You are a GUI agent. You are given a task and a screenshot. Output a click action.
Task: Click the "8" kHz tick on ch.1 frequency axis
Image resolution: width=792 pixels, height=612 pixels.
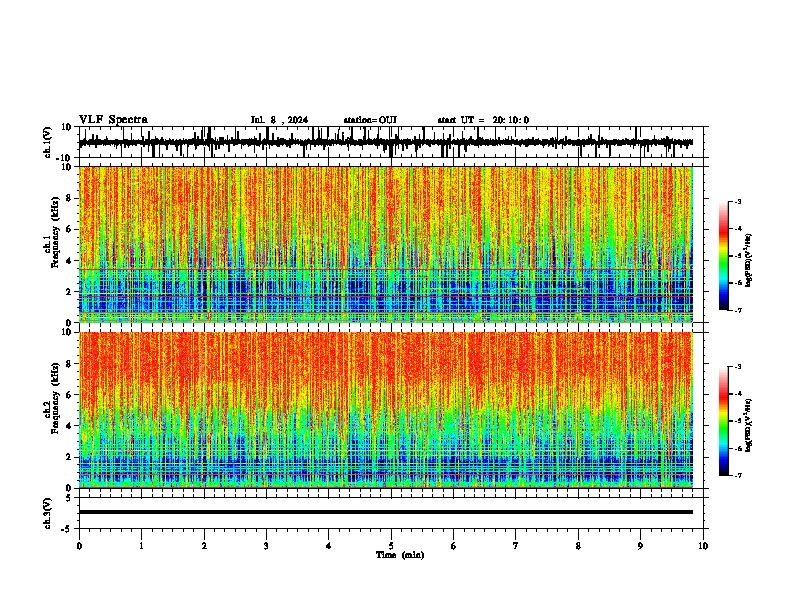(x=70, y=198)
